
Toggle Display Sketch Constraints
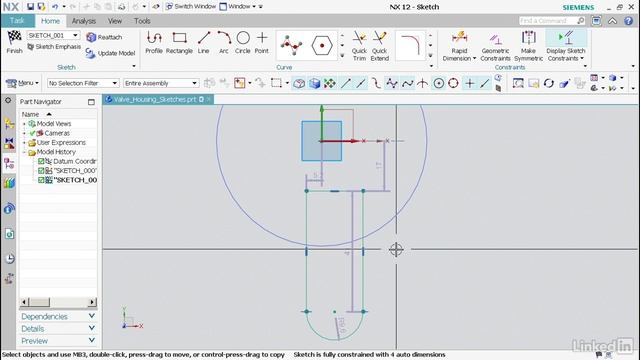point(566,46)
